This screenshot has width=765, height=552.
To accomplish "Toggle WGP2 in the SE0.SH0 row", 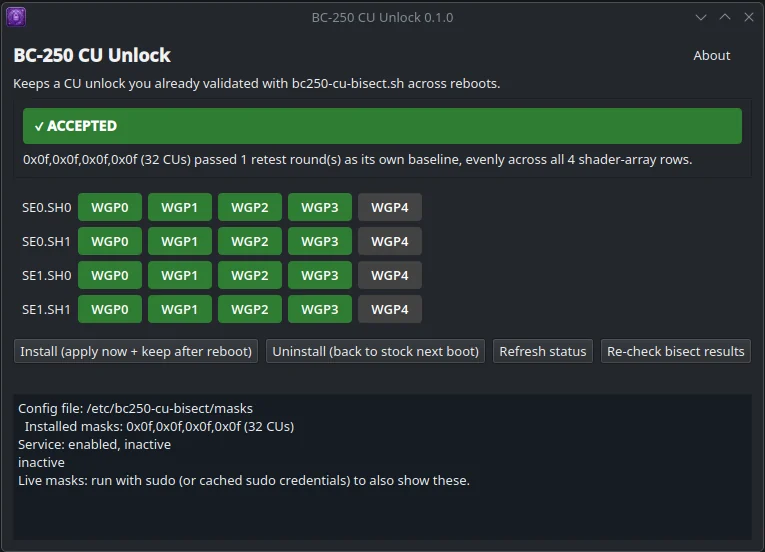I will coord(250,207).
